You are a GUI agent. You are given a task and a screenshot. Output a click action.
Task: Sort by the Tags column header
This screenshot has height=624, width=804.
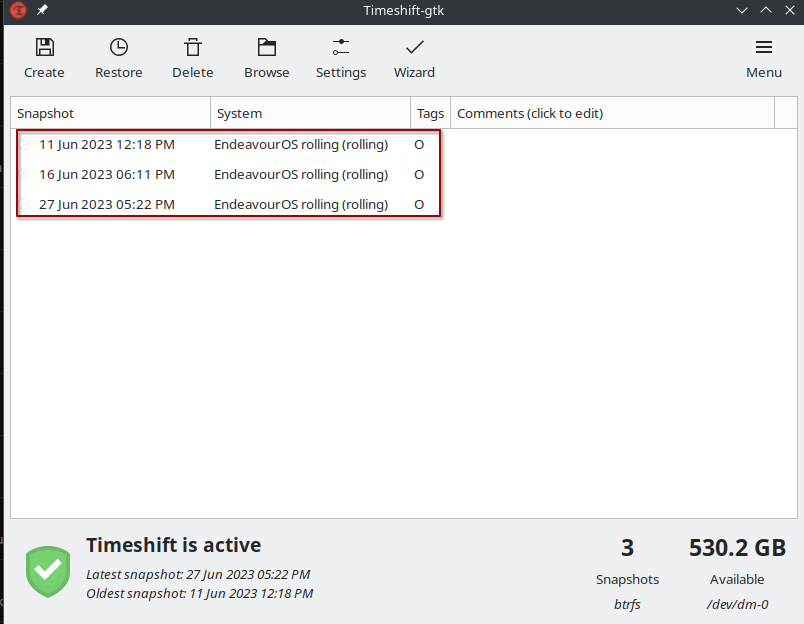430,113
